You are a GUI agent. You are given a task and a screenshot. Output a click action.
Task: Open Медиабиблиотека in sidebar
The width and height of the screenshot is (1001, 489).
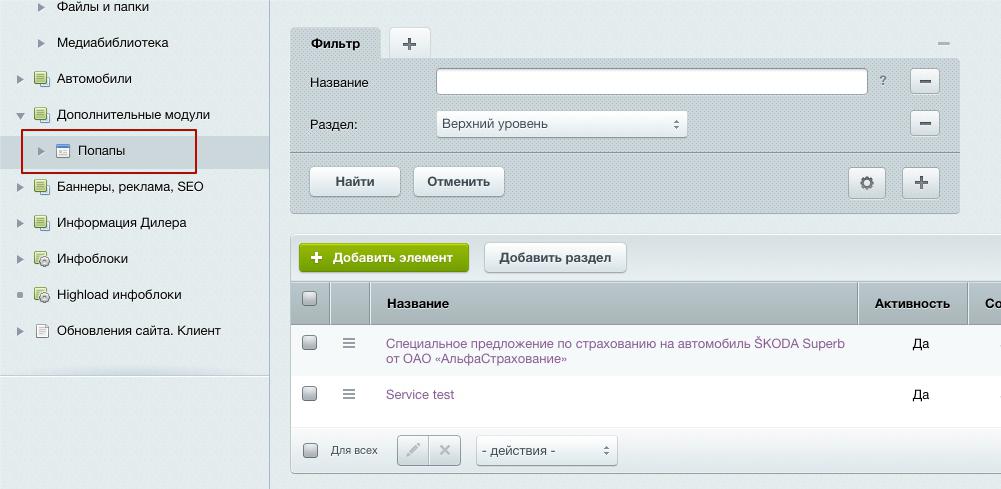pyautogui.click(x=112, y=43)
